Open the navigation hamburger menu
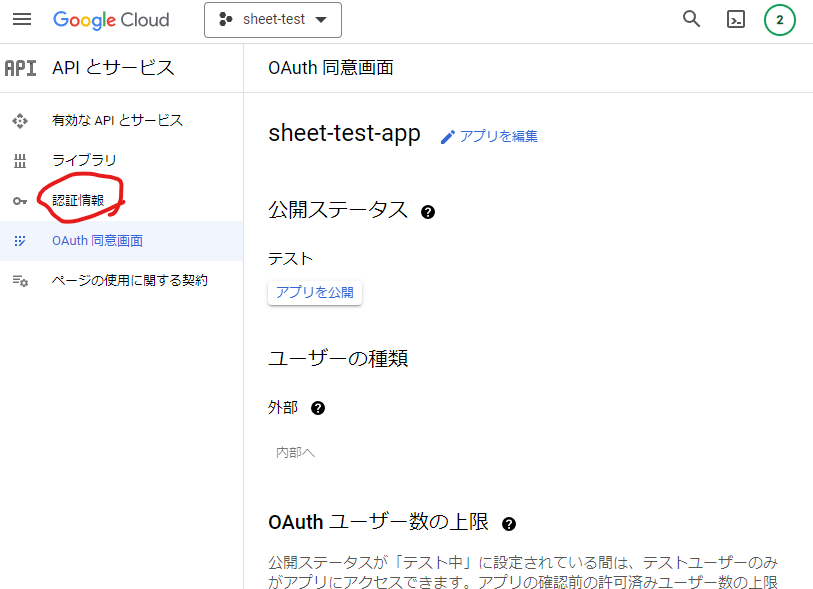 click(22, 19)
